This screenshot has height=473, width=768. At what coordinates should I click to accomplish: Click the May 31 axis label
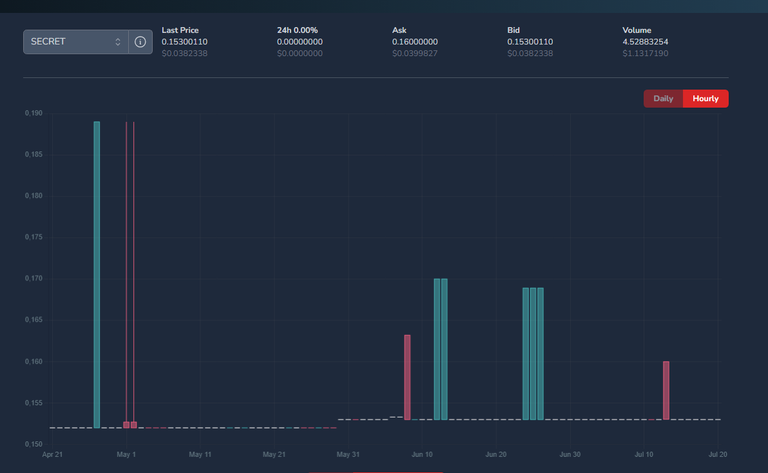pos(348,454)
